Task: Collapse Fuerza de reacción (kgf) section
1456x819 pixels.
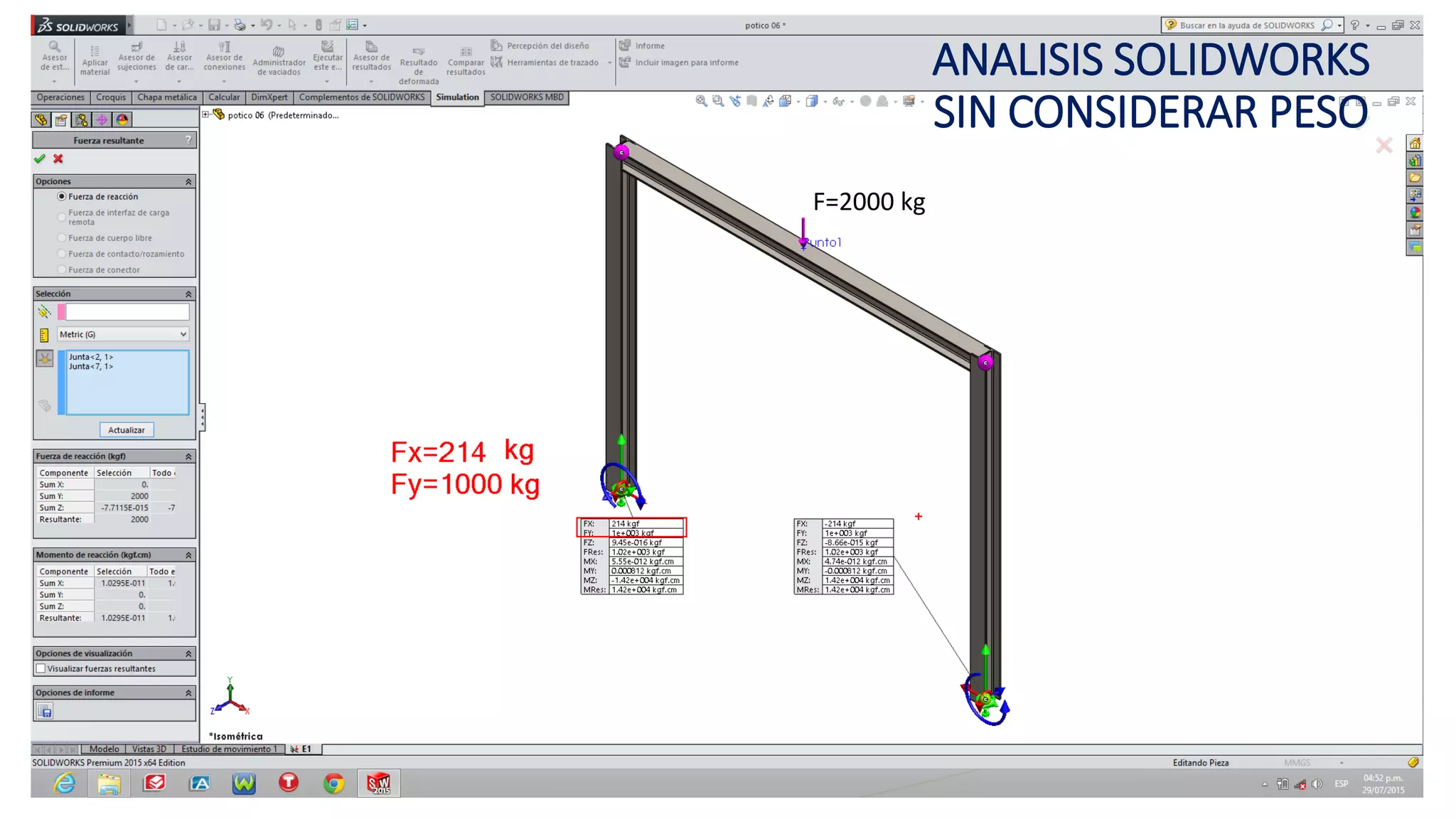Action: [x=188, y=456]
